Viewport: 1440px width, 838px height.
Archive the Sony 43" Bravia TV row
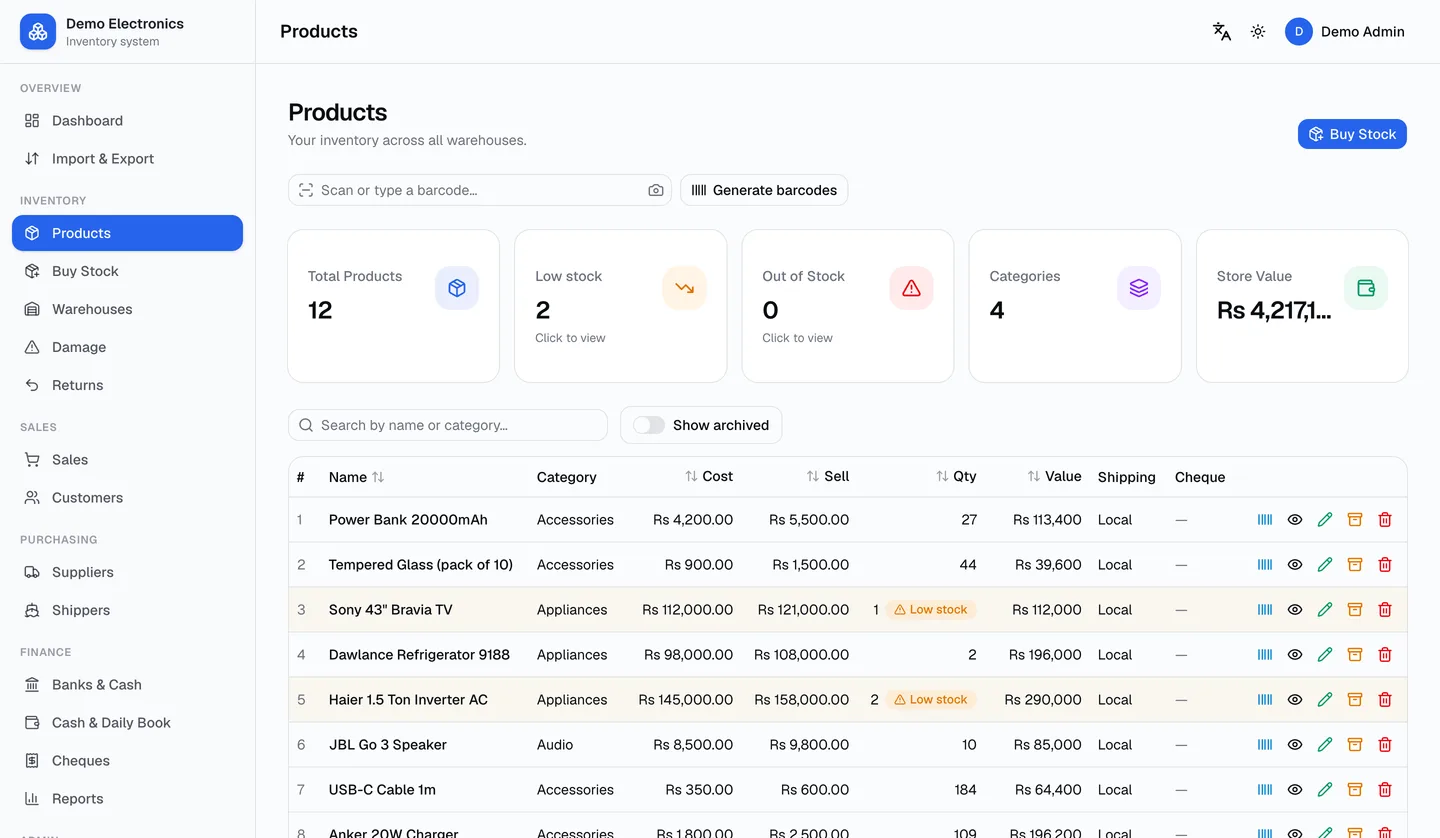pos(1355,610)
